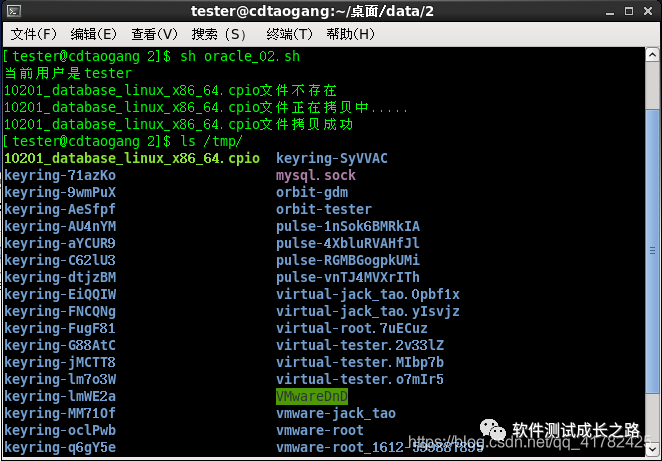Click mysql.sock entry

tap(316, 175)
